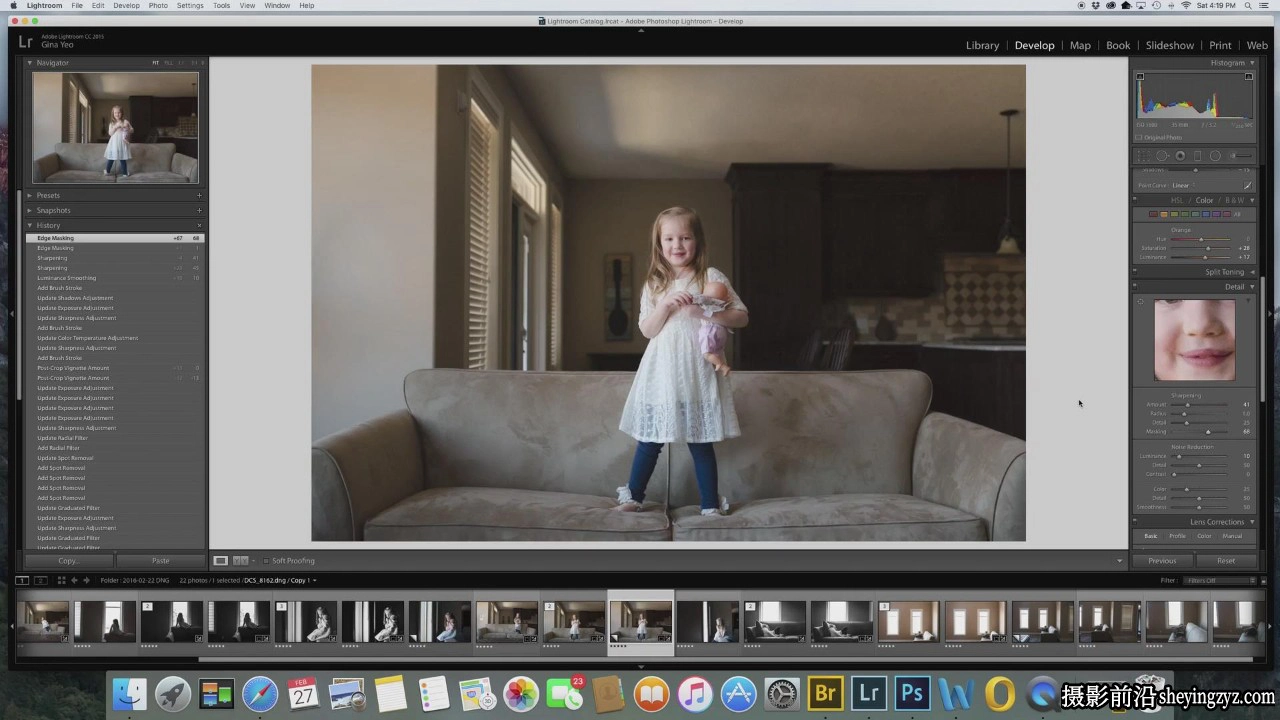The image size is (1280, 720).
Task: Open Launchpad from the Dock
Action: pos(173,693)
